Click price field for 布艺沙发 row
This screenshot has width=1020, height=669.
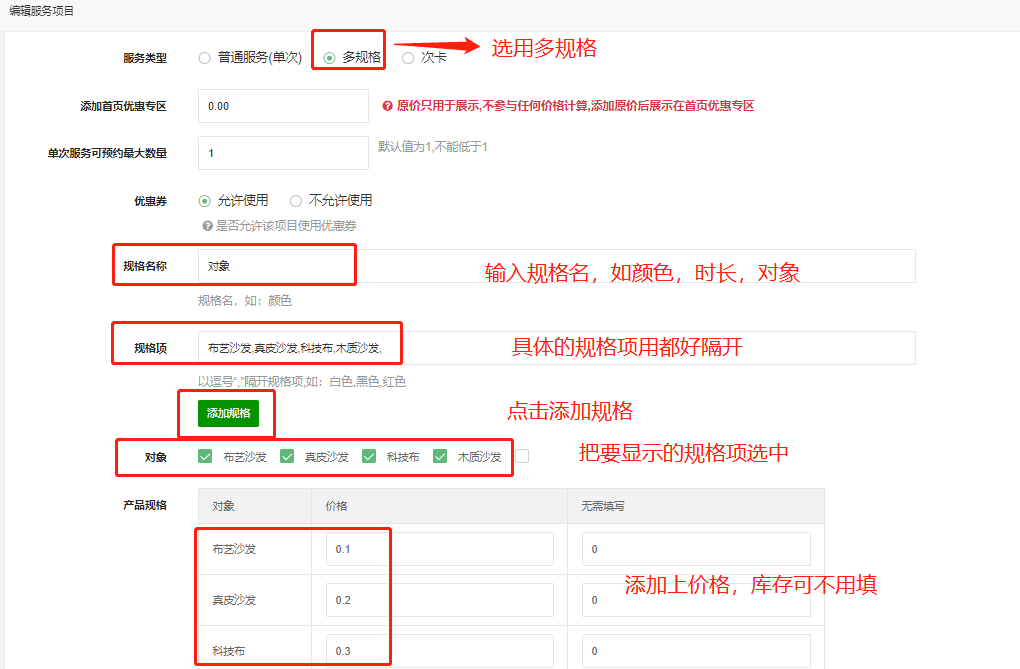tap(440, 549)
